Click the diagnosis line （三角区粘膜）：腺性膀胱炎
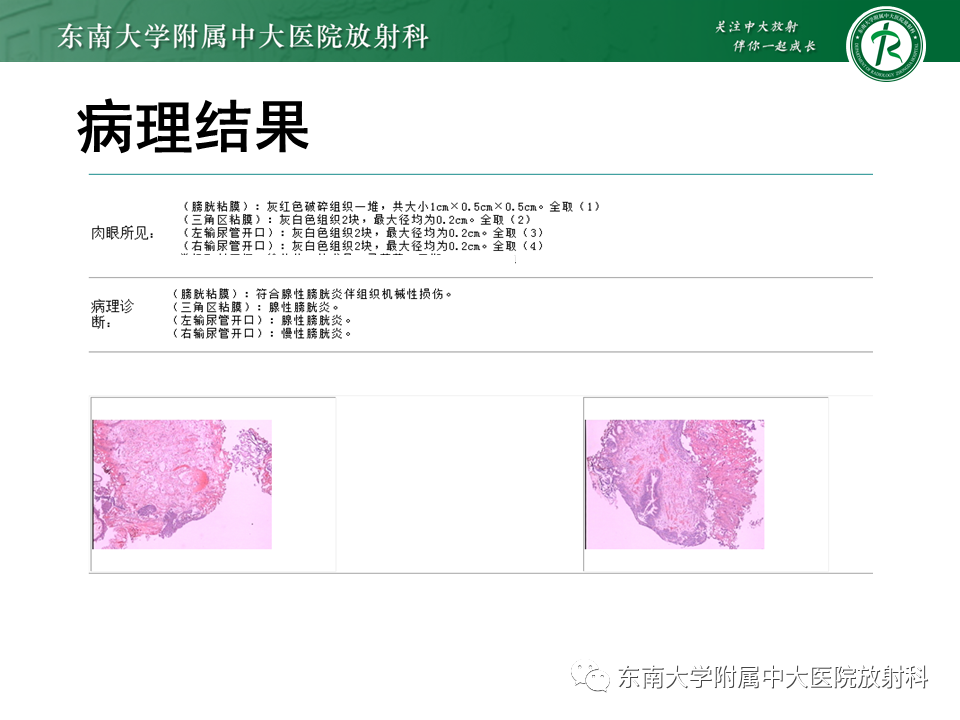Viewport: 960px width, 720px height. pos(255,307)
